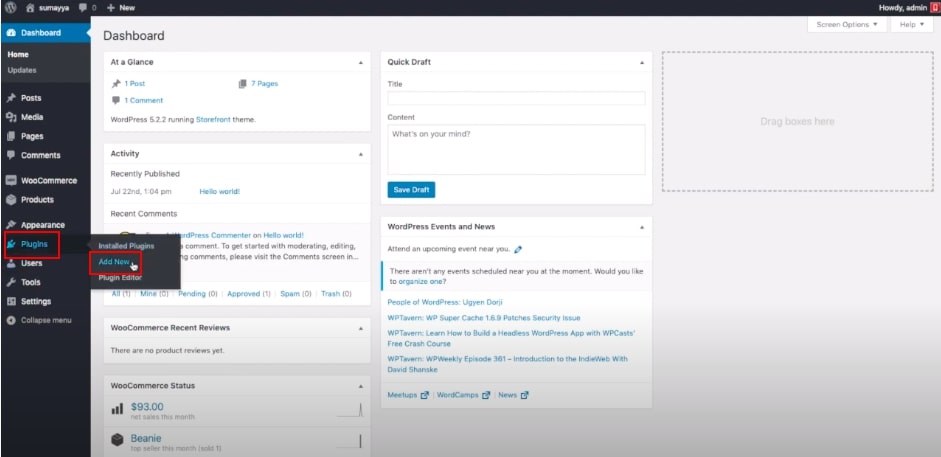
Task: Open the comments bubble icon in admin bar
Action: 83,8
